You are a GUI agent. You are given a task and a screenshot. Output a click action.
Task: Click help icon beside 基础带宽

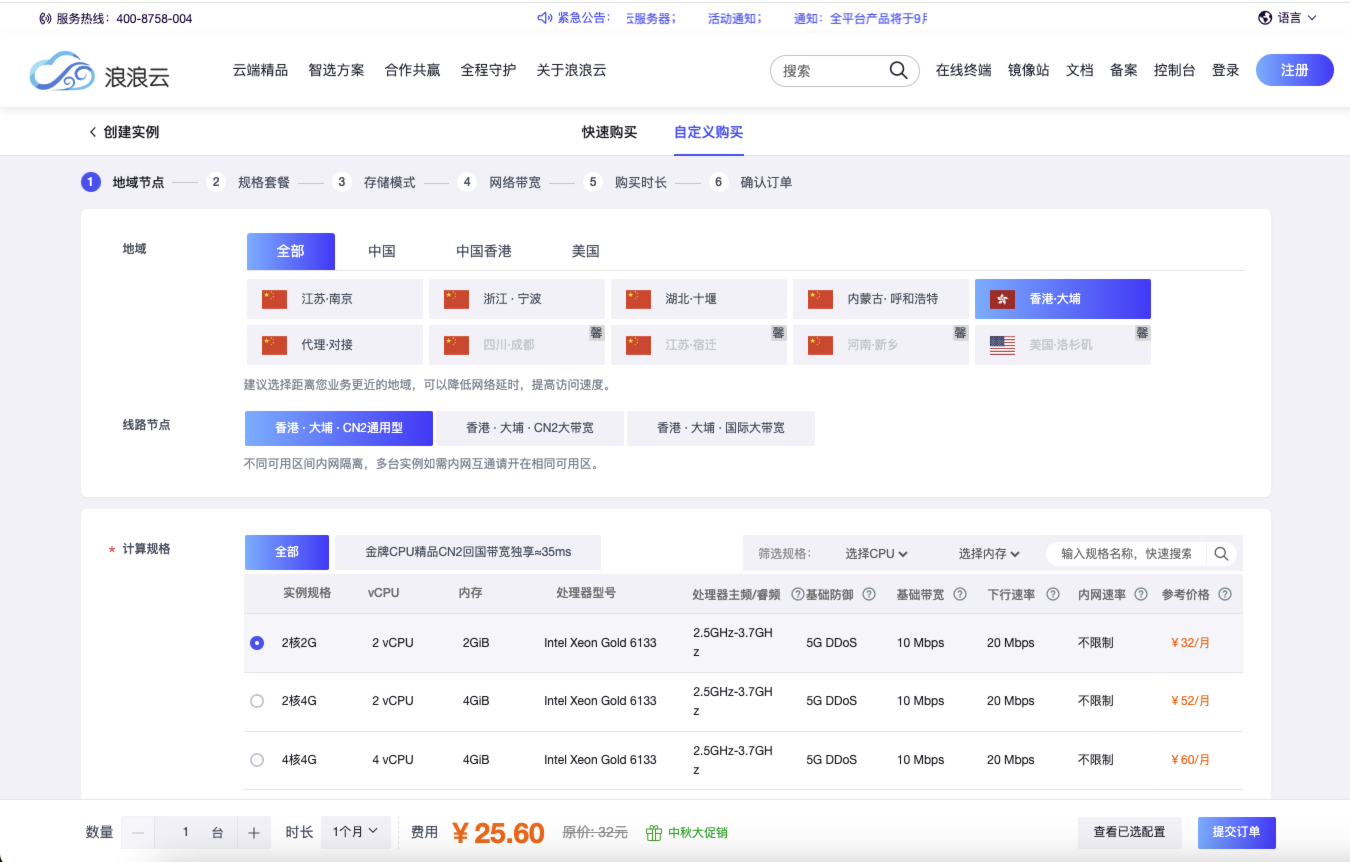960,594
